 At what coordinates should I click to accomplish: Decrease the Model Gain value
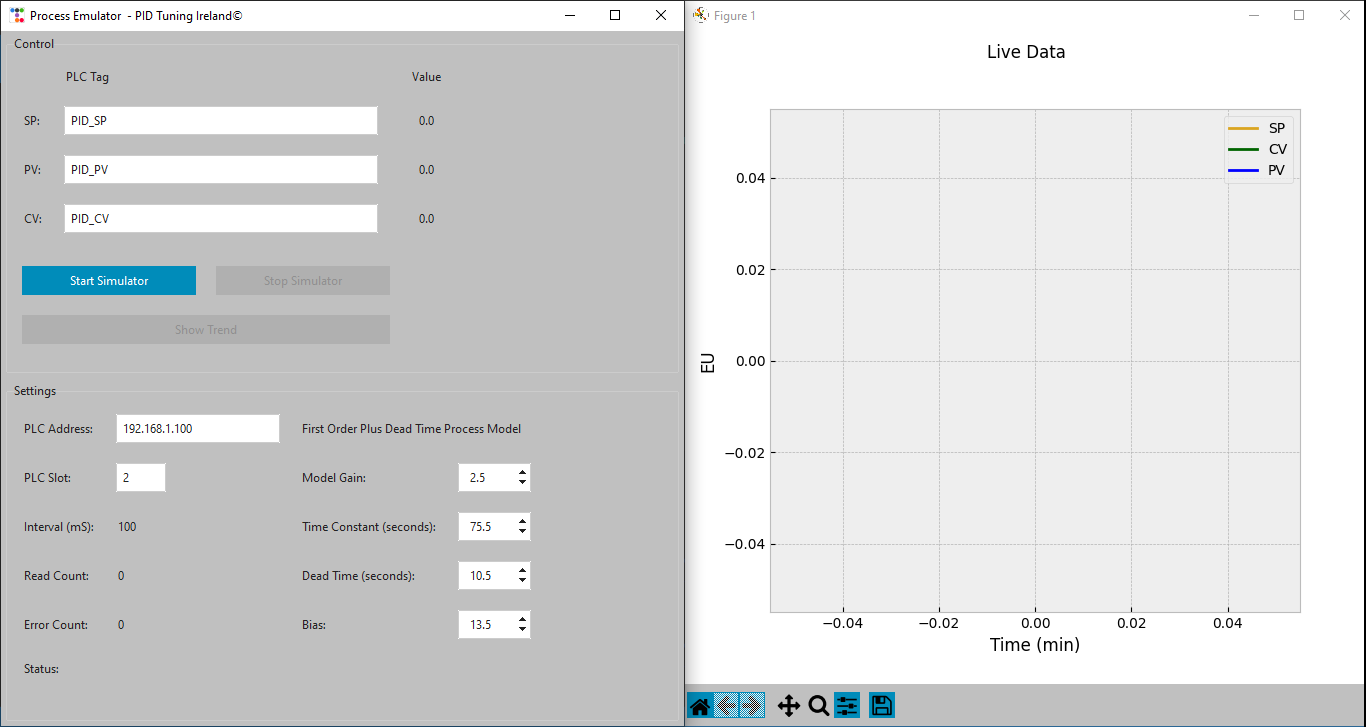[x=522, y=483]
